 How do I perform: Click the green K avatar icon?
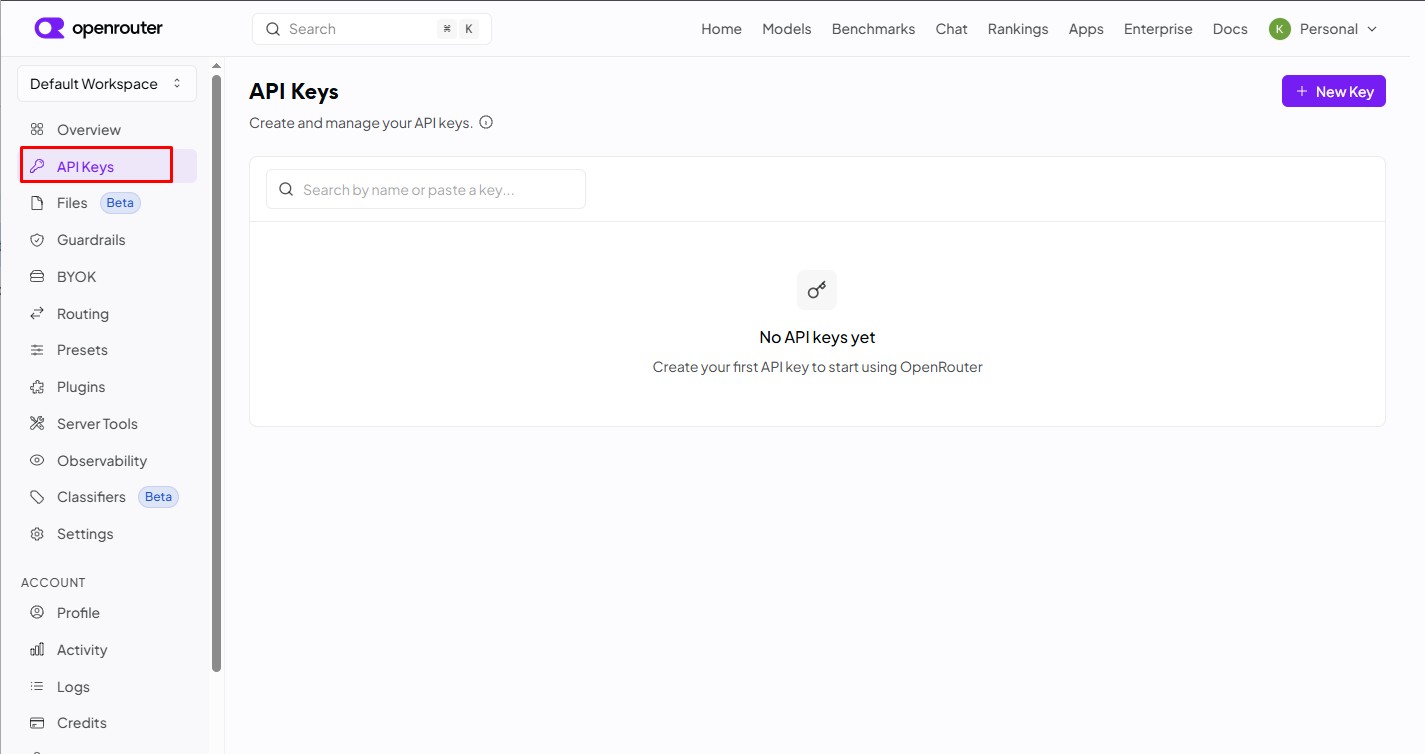[1279, 29]
